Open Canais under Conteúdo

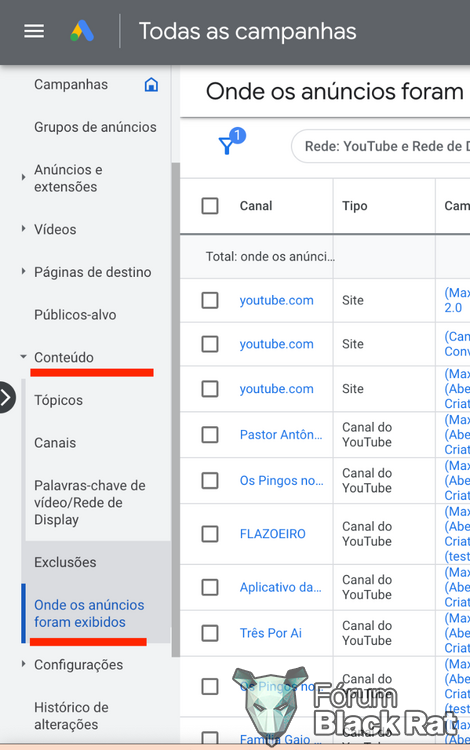pyautogui.click(x=55, y=443)
